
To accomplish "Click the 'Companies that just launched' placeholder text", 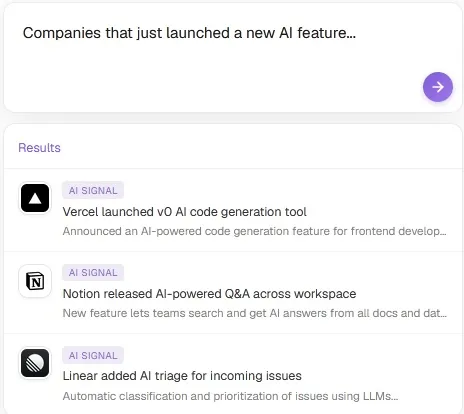I will coord(189,33).
